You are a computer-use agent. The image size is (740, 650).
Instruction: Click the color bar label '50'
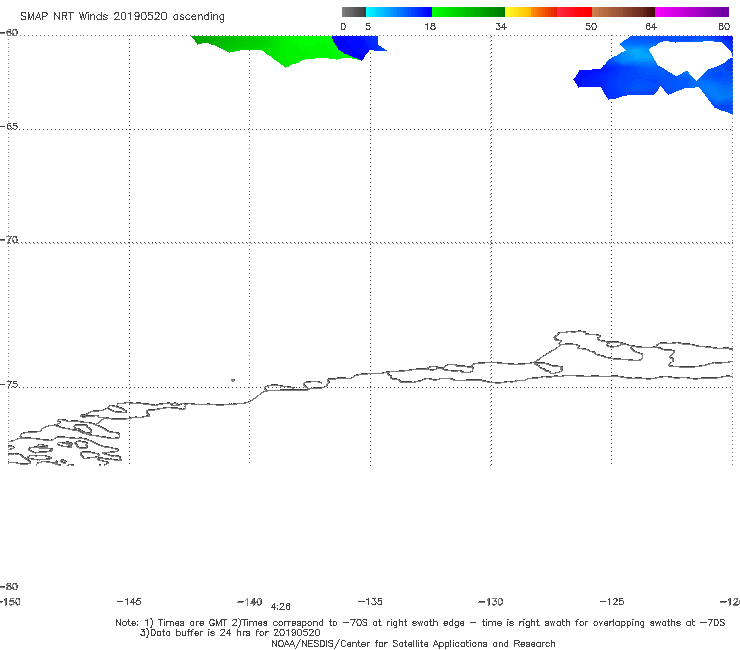pos(591,26)
